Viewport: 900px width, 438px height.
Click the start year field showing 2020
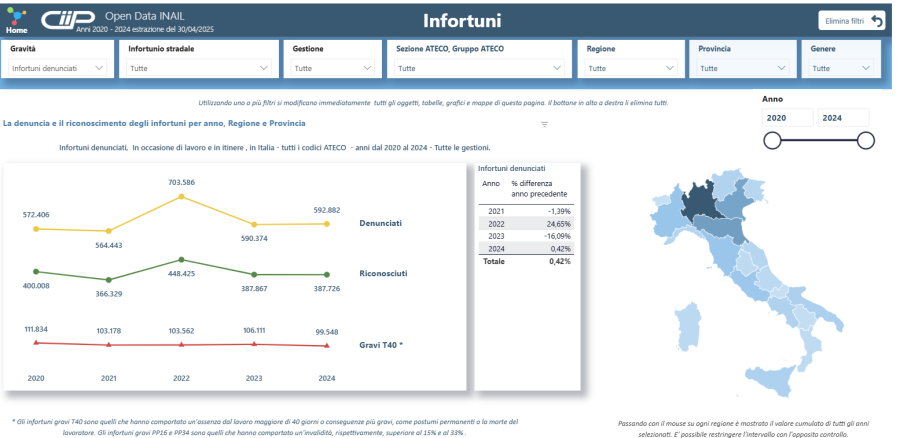(786, 118)
